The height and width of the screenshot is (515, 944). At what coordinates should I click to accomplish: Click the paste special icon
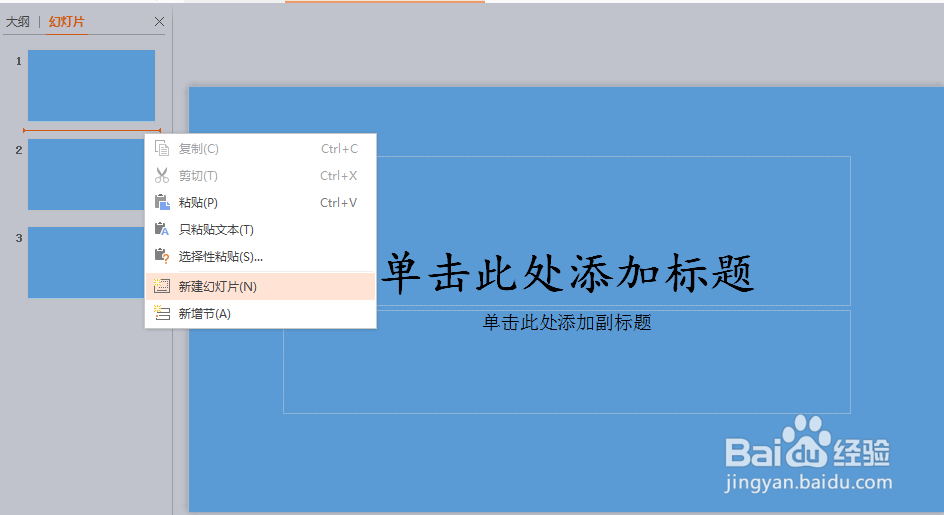pos(162,257)
